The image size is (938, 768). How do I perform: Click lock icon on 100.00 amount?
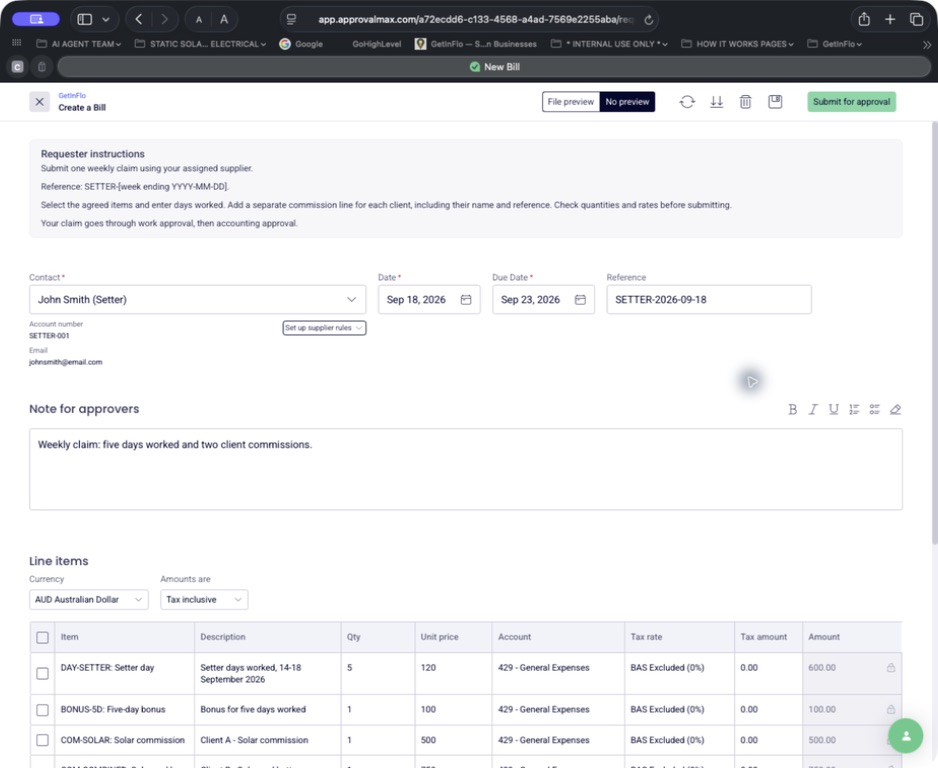(x=891, y=709)
